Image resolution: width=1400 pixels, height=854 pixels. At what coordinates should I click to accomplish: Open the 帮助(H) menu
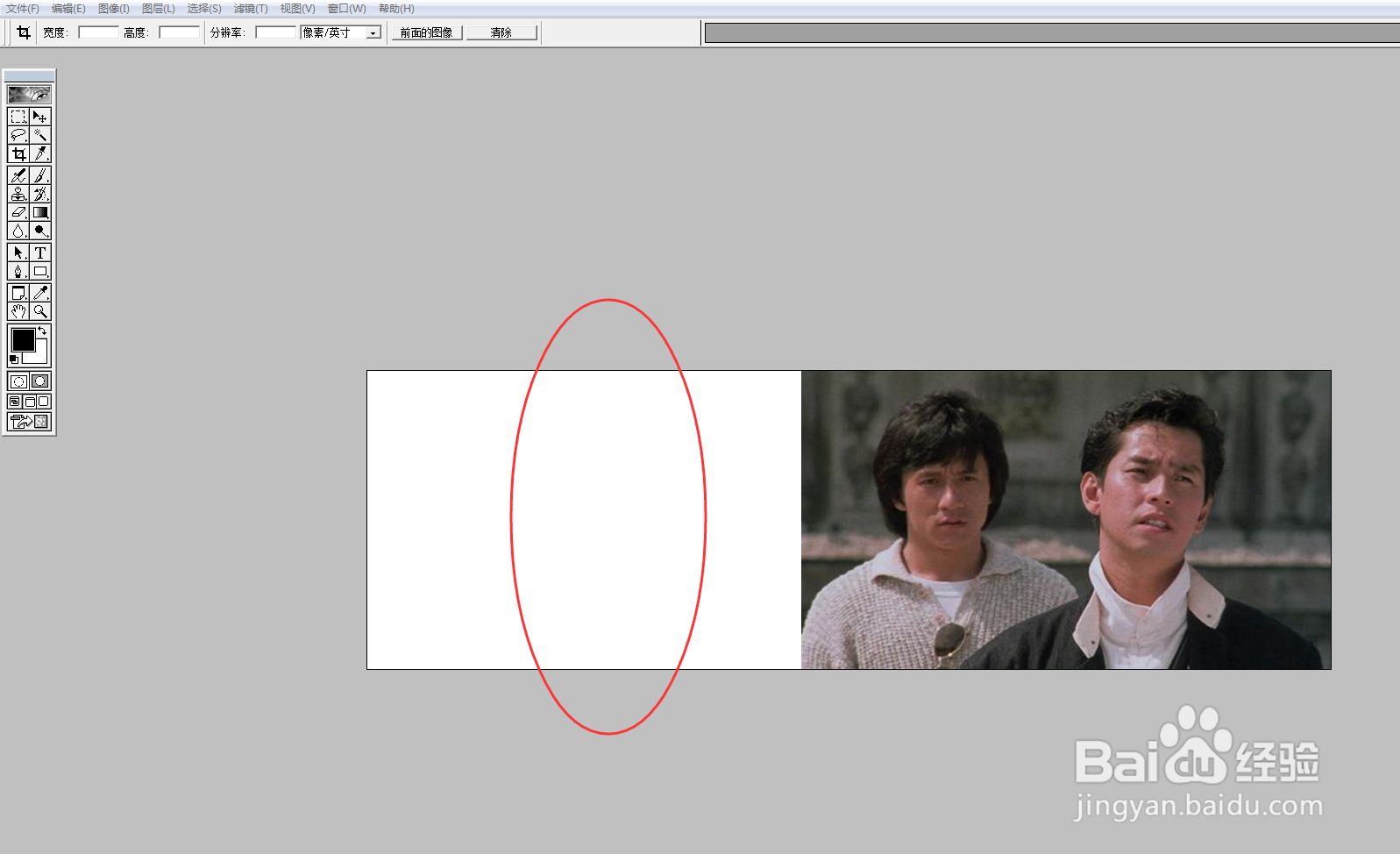coord(396,9)
